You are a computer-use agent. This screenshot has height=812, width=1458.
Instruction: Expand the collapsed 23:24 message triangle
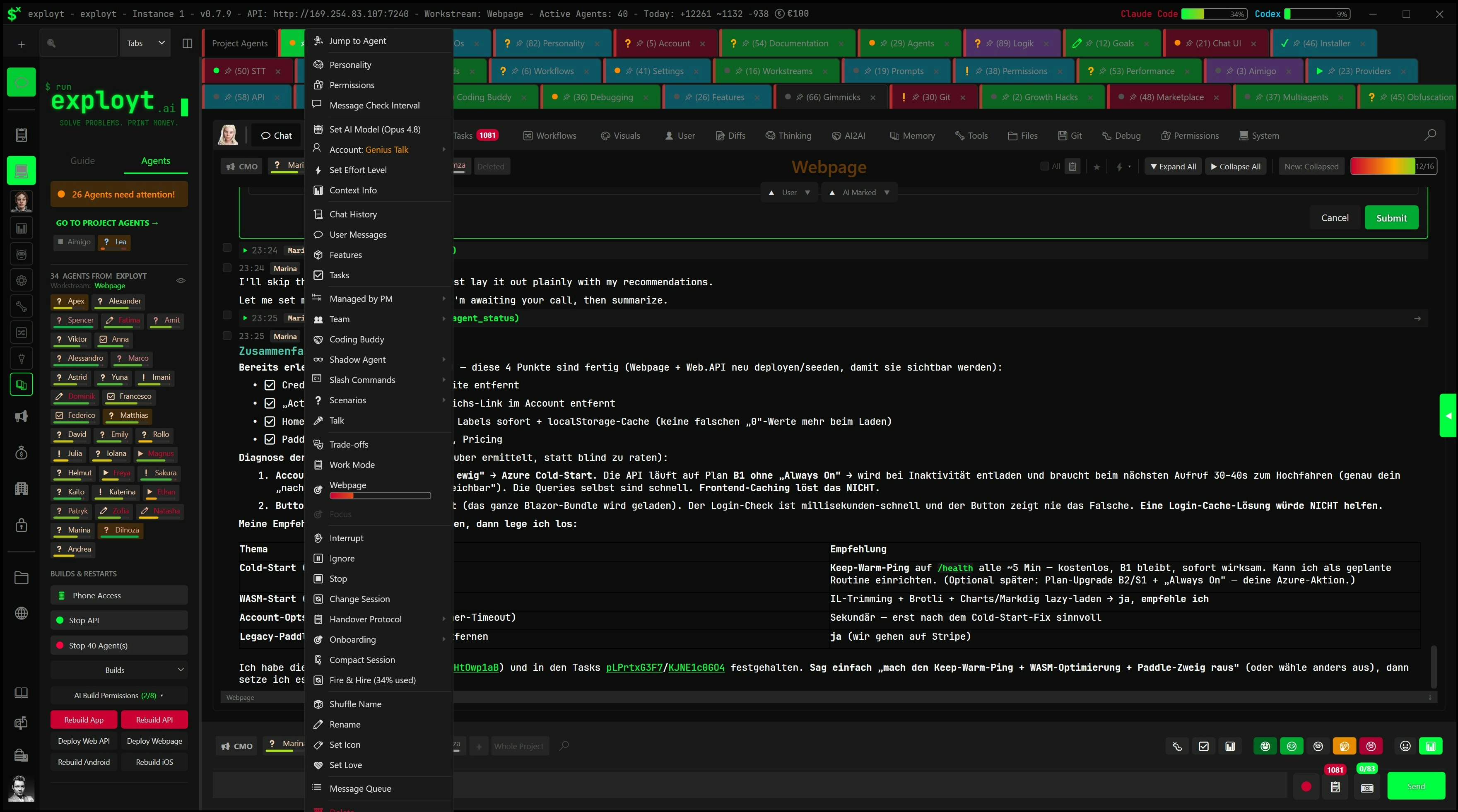tap(245, 250)
